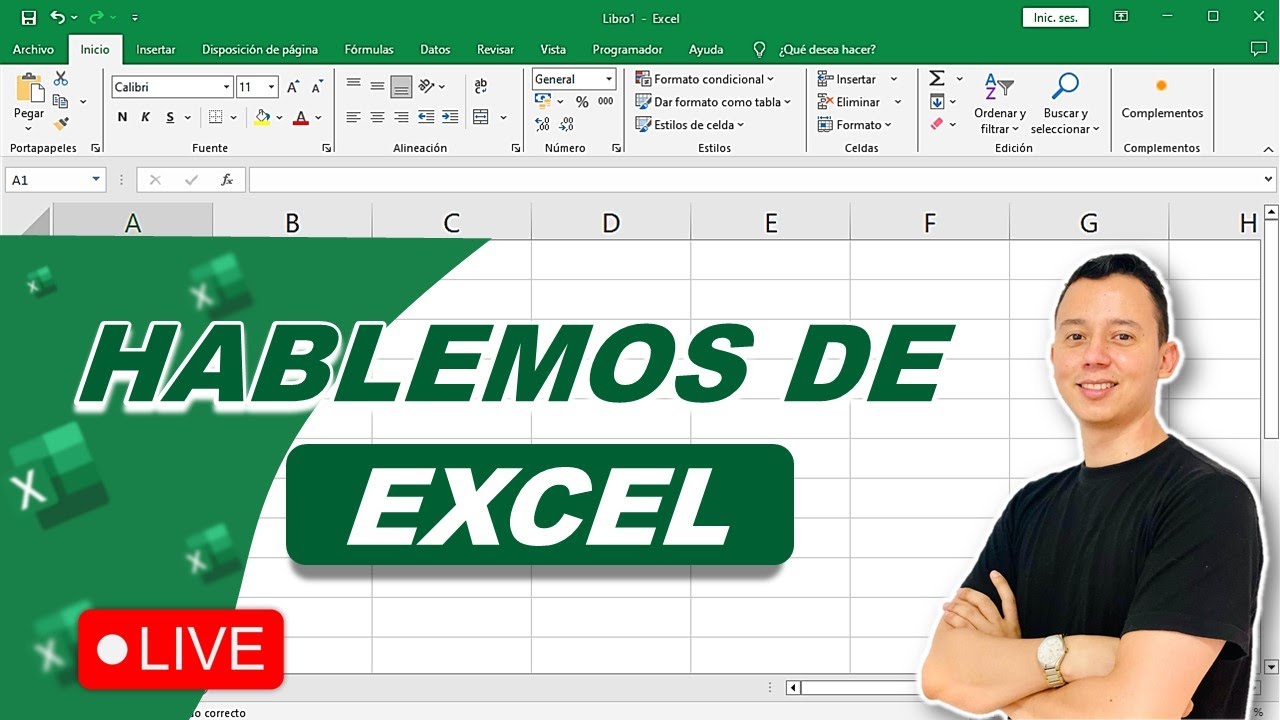Image resolution: width=1280 pixels, height=720 pixels.
Task: Click the borders icon in Fuente group
Action: [x=215, y=117]
